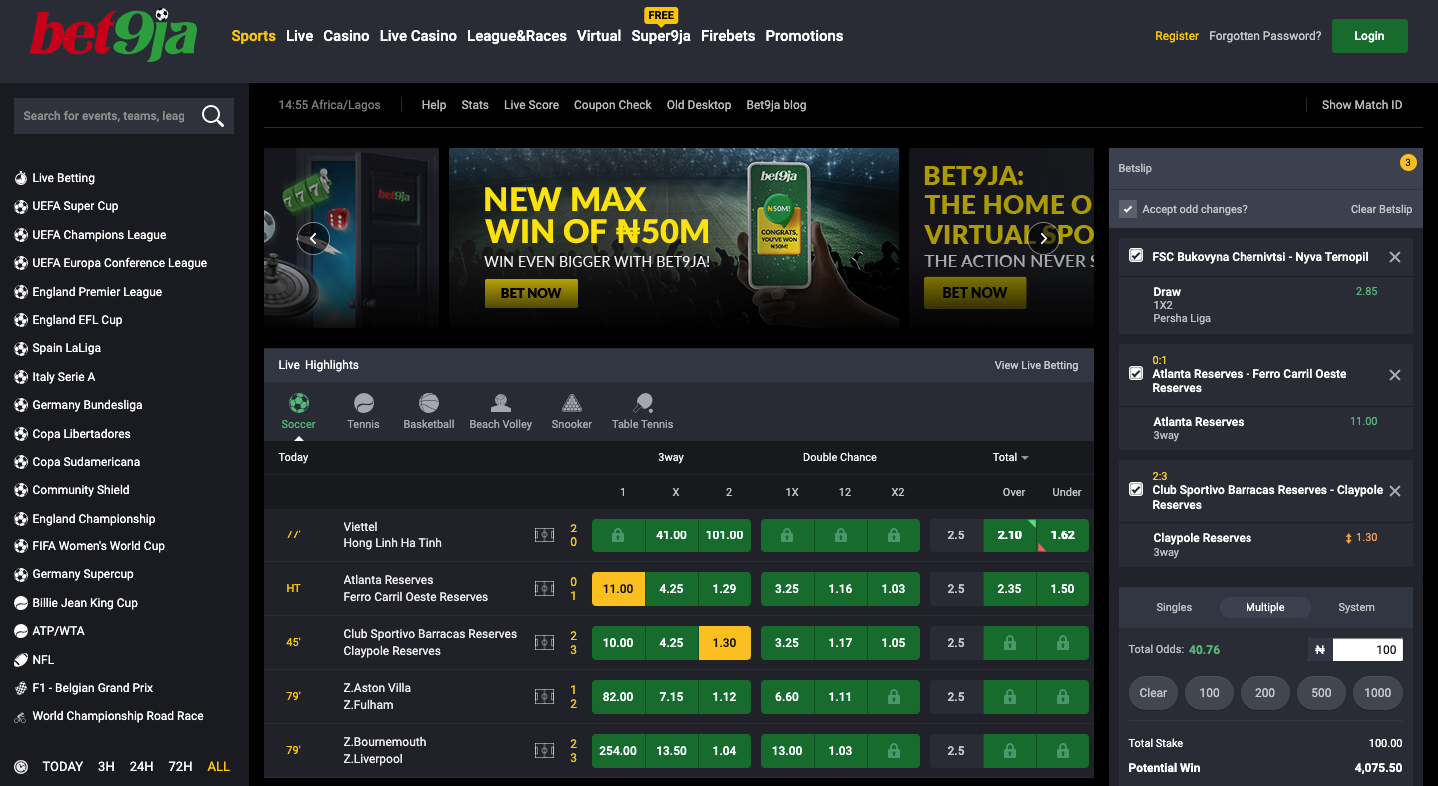Click the 1000 quick stake button

1377,692
